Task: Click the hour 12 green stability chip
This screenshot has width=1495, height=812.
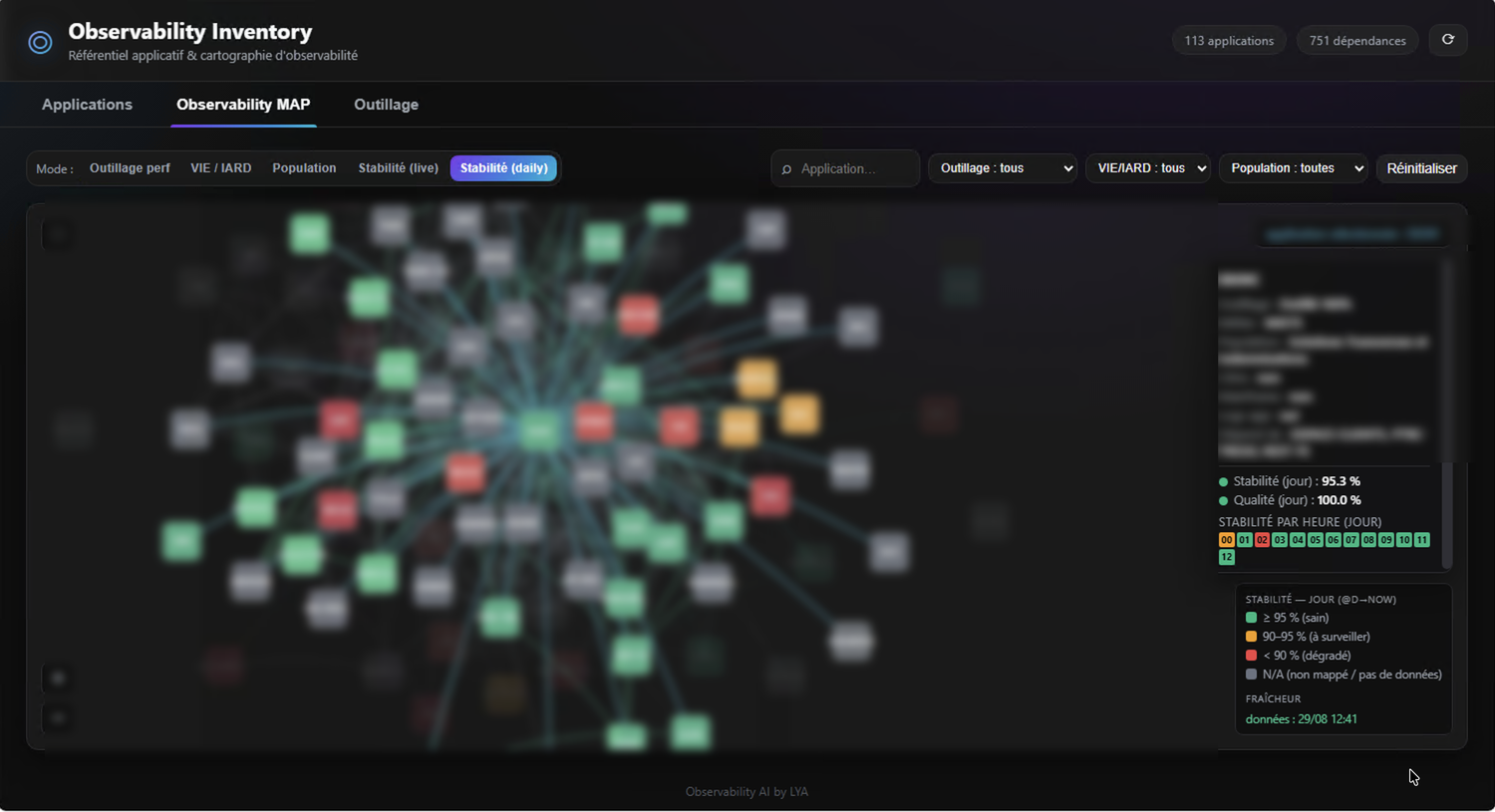Action: pyautogui.click(x=1227, y=558)
